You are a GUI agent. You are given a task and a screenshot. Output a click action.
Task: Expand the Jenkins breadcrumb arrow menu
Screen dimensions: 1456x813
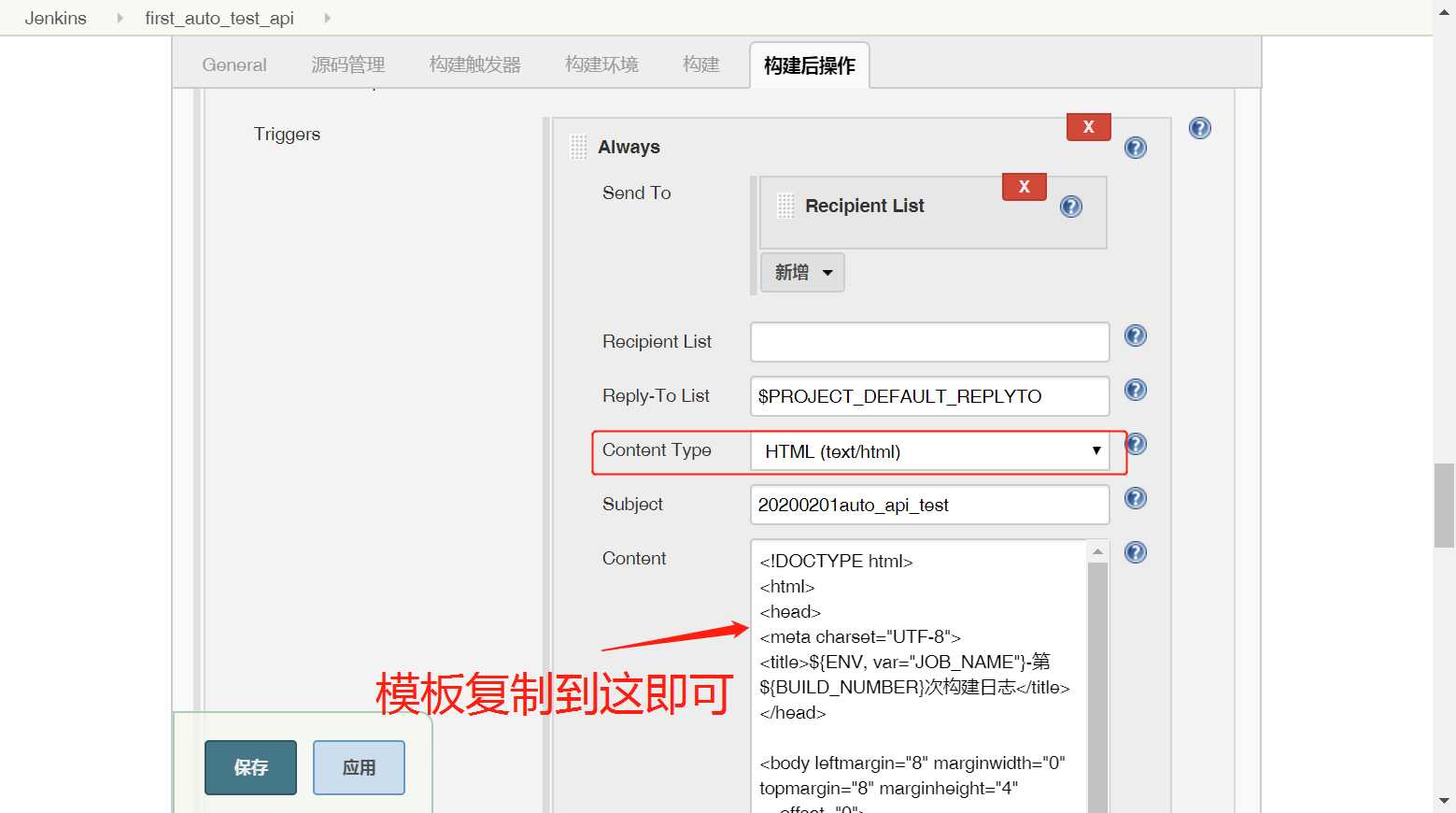pos(120,18)
